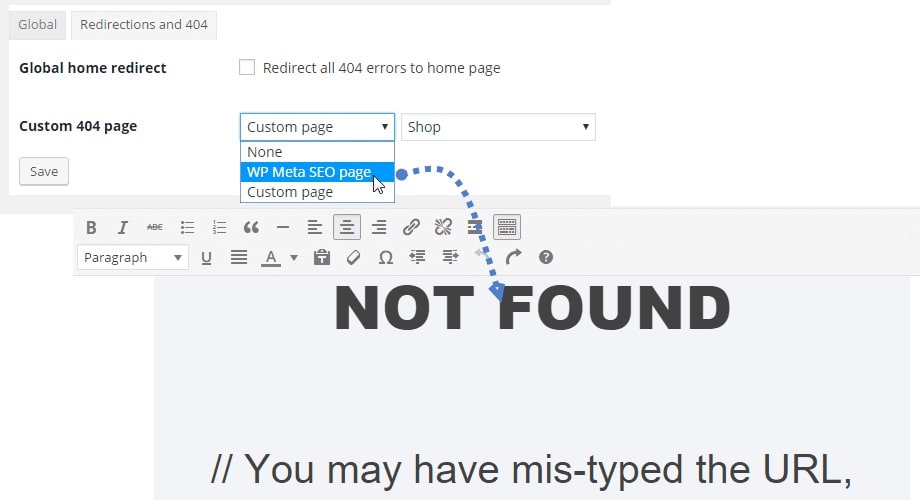Screen dimensions: 920x500
Task: Open the Shop page dropdown
Action: tap(498, 127)
